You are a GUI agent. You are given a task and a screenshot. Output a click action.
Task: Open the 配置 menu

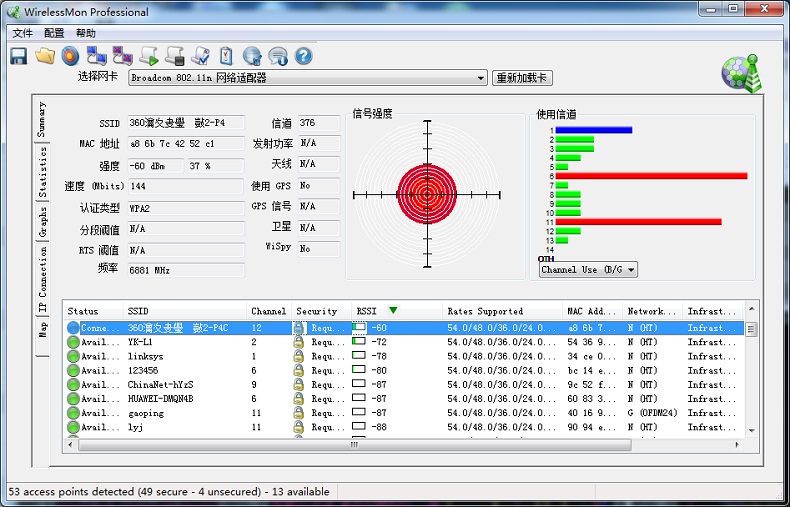click(54, 33)
